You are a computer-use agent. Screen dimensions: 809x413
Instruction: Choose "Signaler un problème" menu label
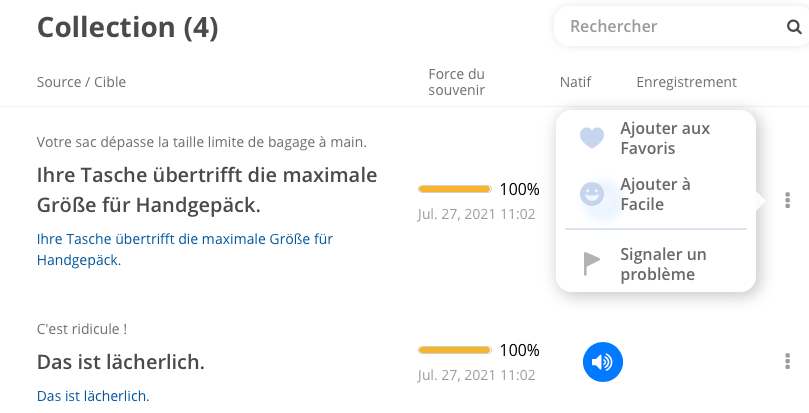663,264
